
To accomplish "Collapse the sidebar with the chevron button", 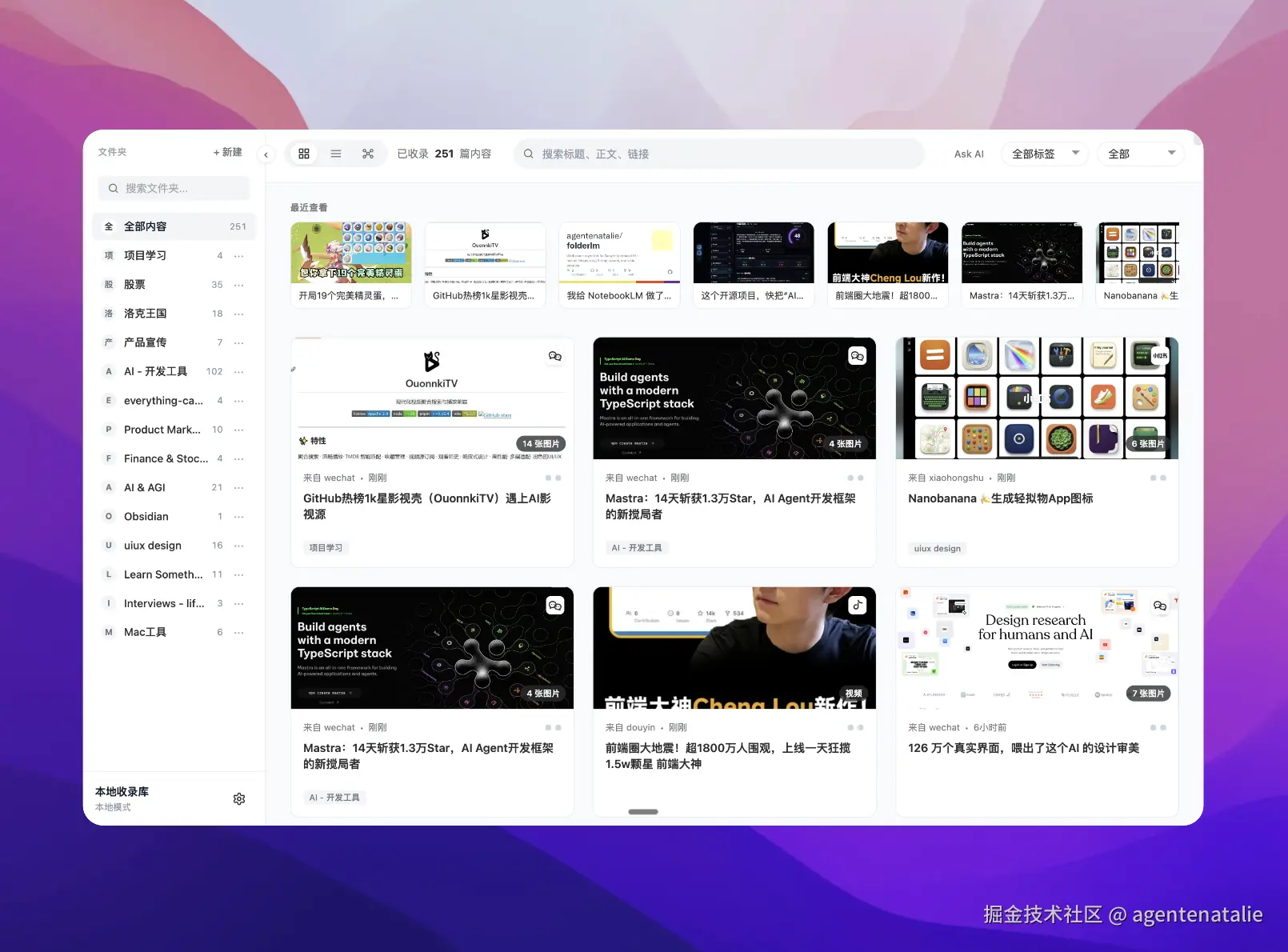I will (x=266, y=155).
